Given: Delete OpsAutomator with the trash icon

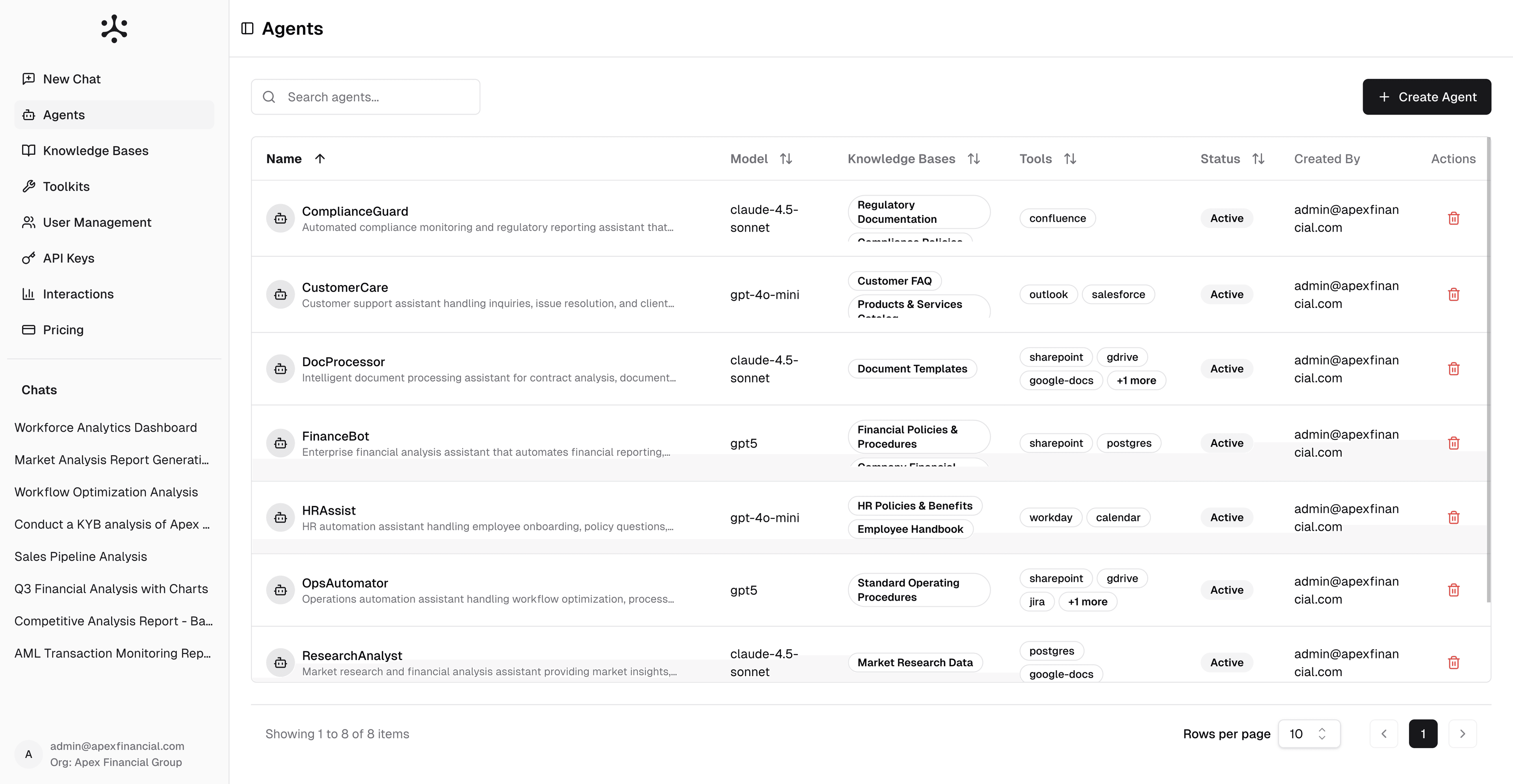Looking at the screenshot, I should tap(1454, 590).
